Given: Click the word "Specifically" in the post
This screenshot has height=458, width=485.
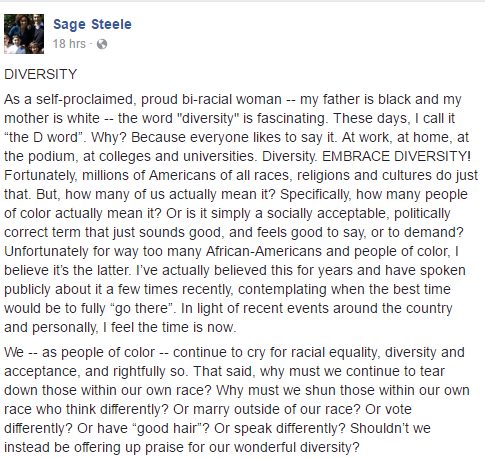Looking at the screenshot, I should click(315, 194).
